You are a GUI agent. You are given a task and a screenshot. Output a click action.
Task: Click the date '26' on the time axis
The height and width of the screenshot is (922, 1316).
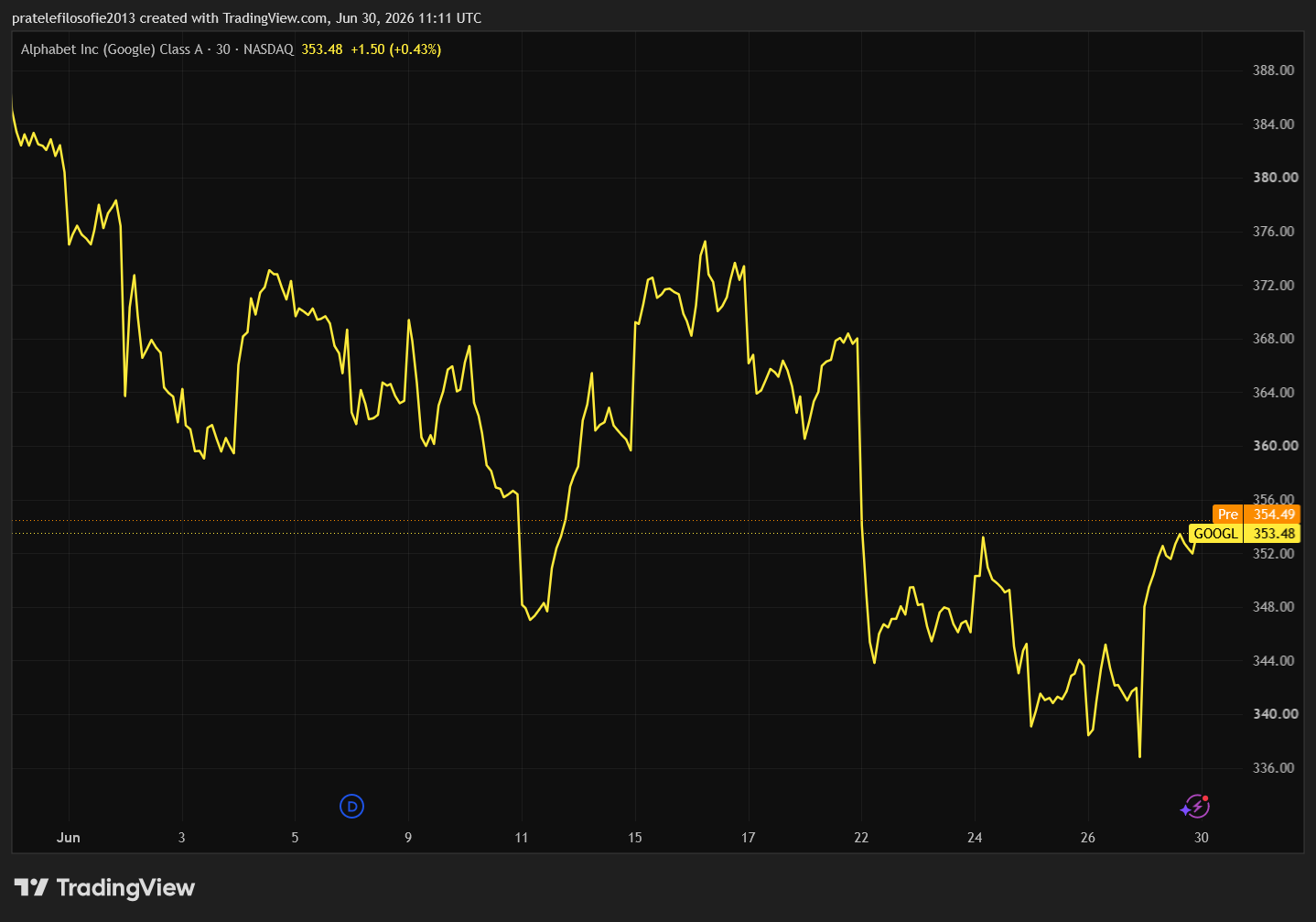tap(1088, 838)
